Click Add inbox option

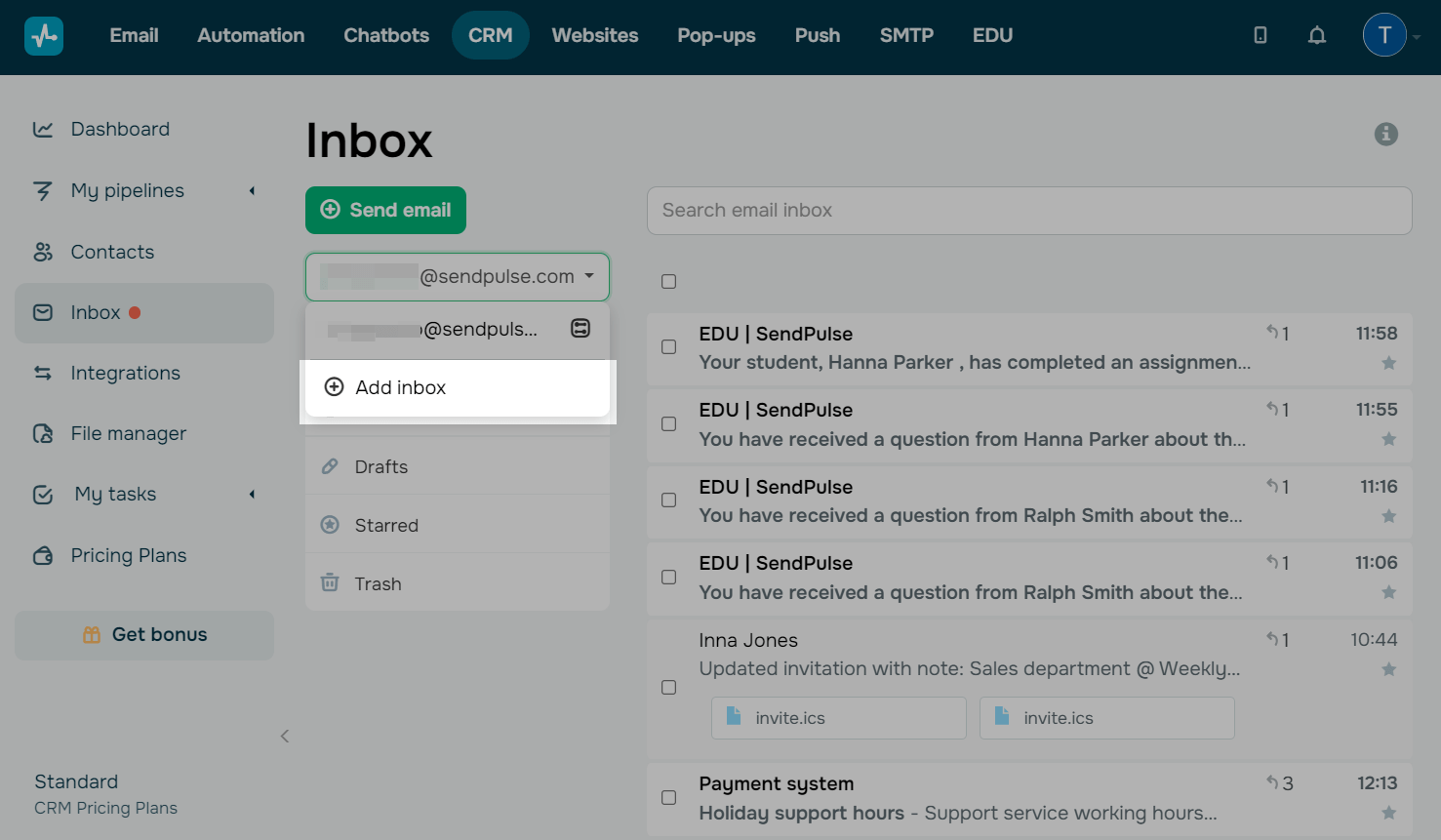click(x=458, y=387)
